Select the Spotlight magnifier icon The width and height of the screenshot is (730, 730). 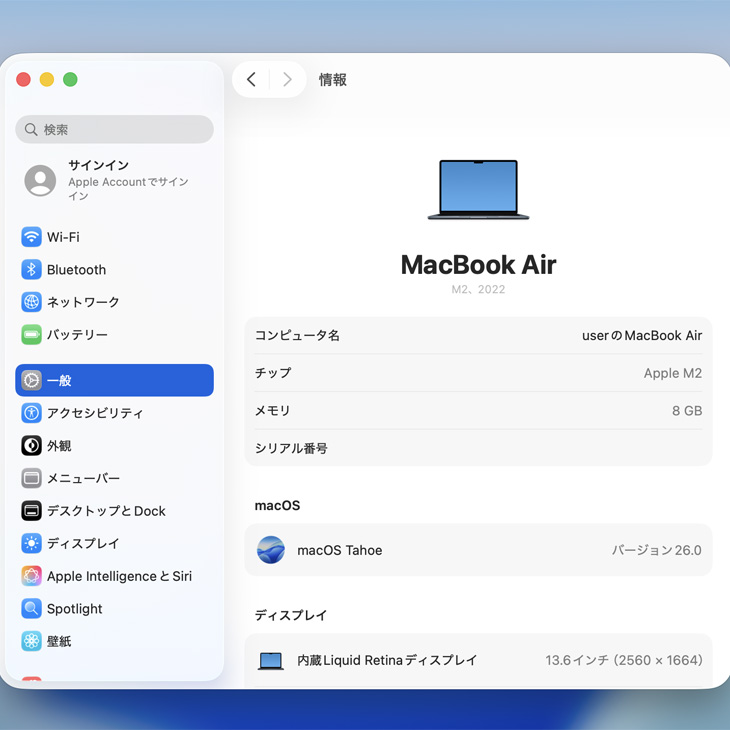[31, 609]
